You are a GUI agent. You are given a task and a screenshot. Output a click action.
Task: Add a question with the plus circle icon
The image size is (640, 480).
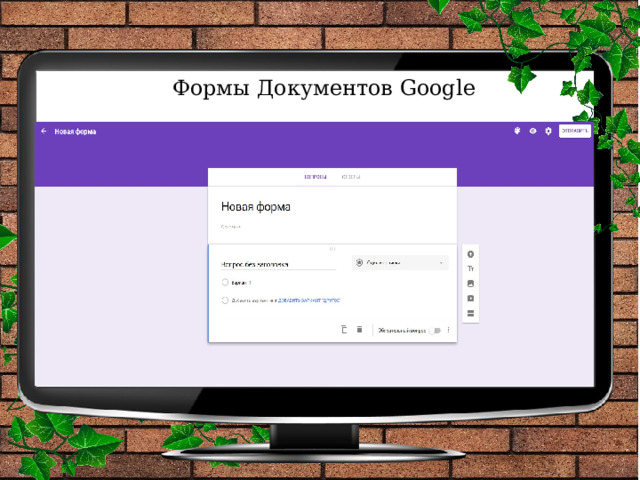(x=471, y=254)
